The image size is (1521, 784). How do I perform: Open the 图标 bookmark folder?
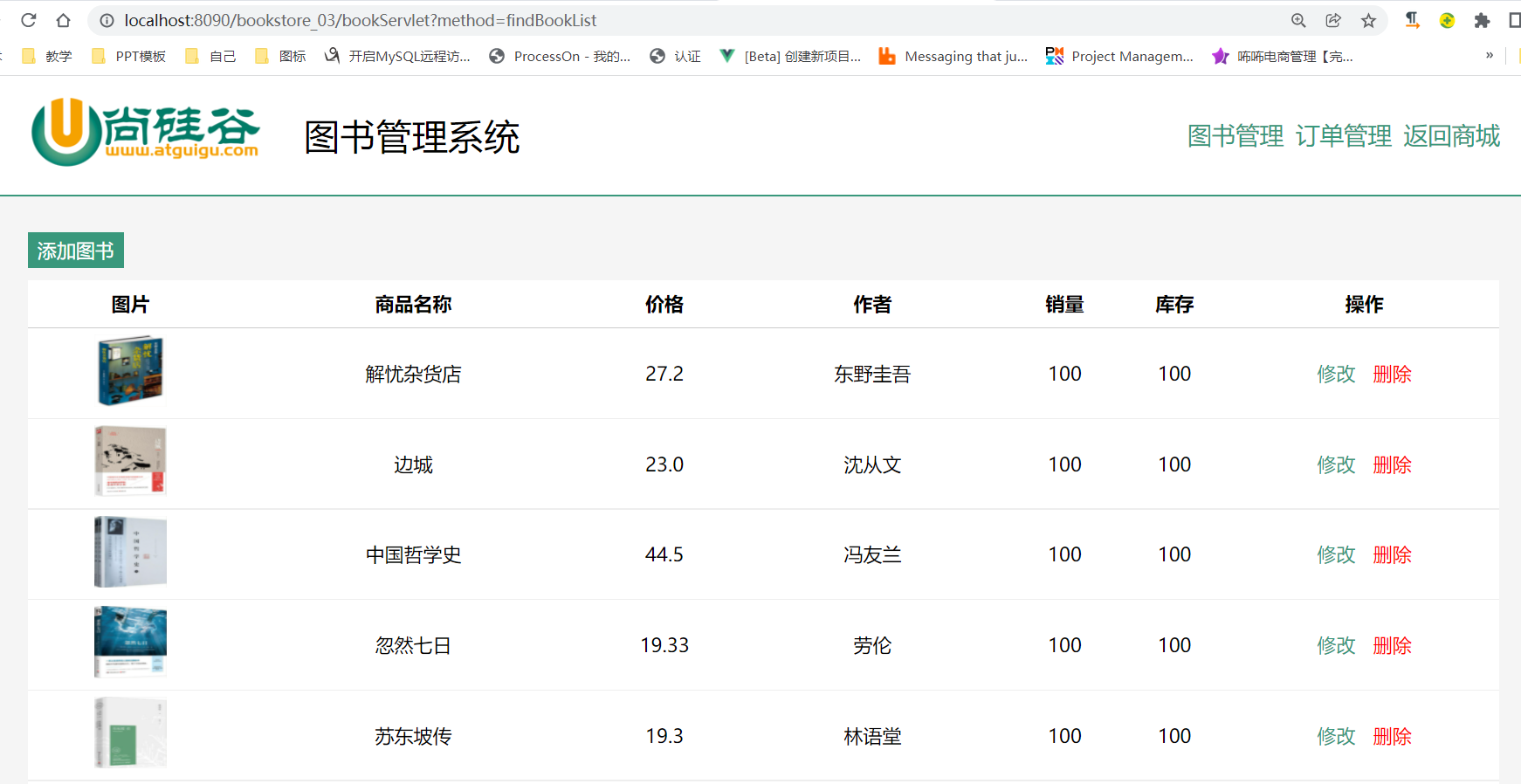[x=280, y=56]
